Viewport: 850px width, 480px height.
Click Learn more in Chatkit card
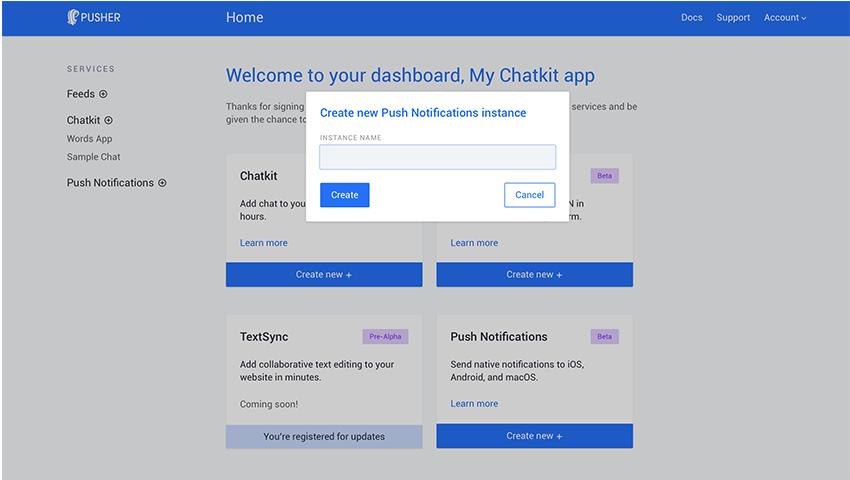tap(263, 243)
